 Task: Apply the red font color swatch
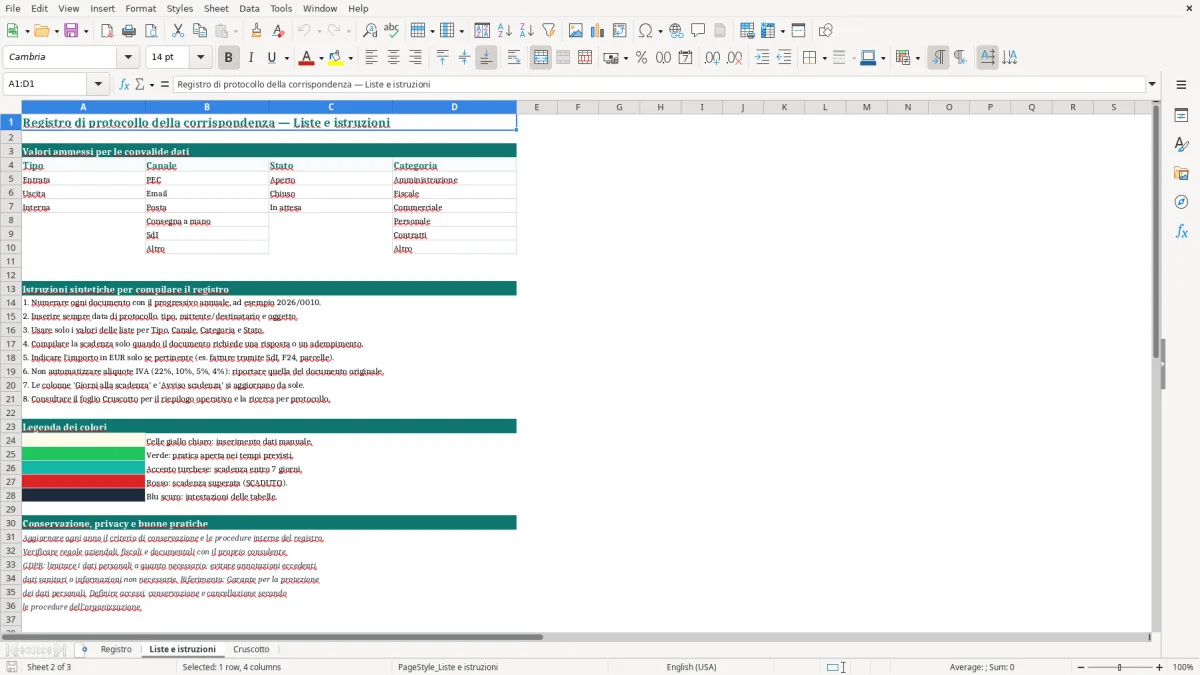pyautogui.click(x=307, y=58)
